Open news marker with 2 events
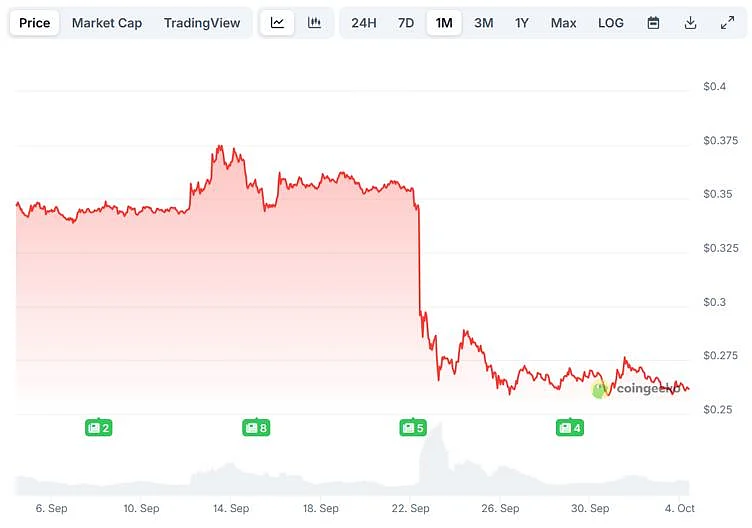This screenshot has height=528, width=752. 98,428
